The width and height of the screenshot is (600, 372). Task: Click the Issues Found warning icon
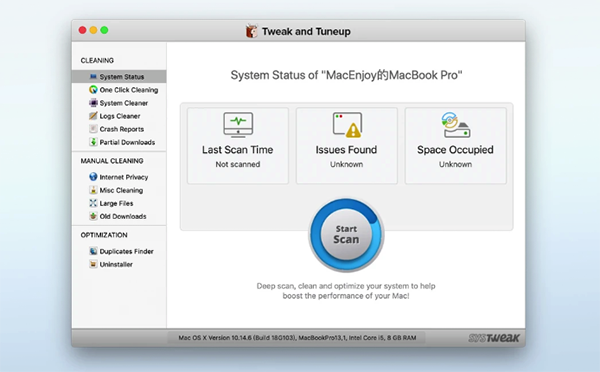347,125
